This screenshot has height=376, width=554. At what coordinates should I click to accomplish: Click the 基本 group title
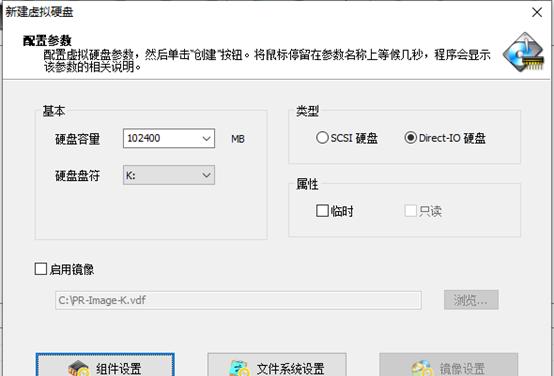pyautogui.click(x=54, y=111)
